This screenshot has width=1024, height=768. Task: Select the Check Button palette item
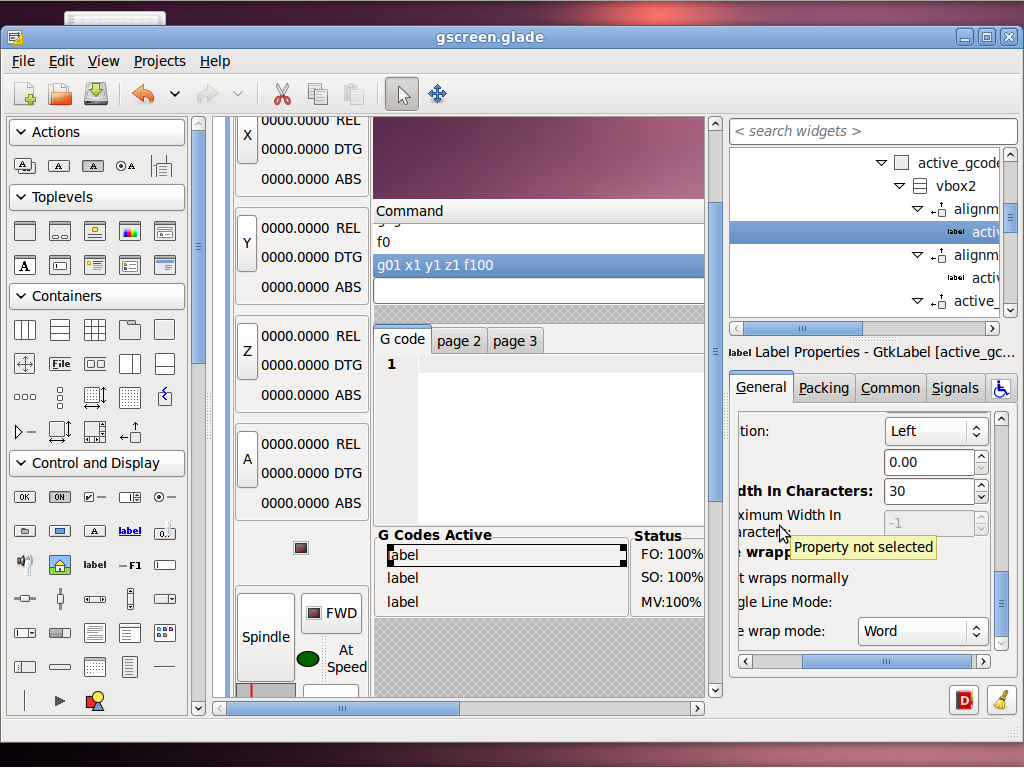click(95, 497)
